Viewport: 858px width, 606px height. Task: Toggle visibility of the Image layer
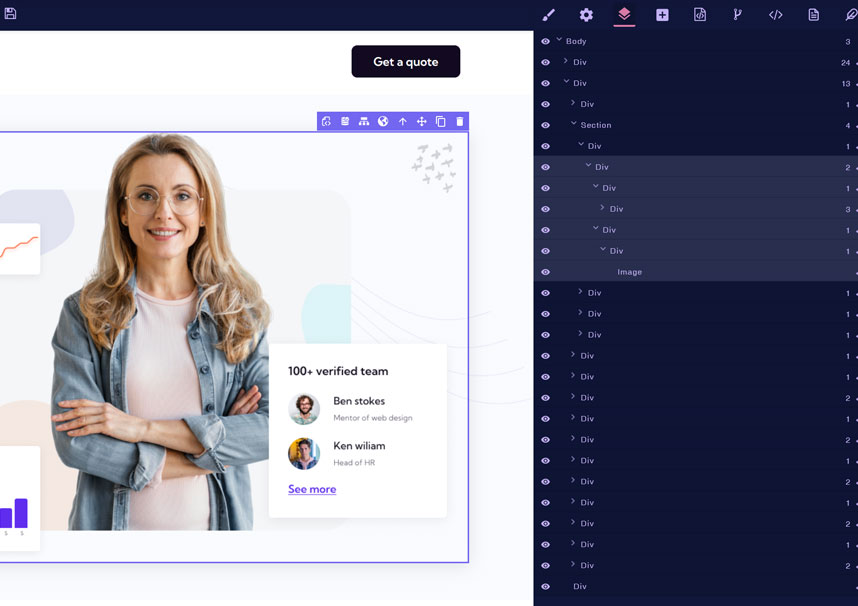click(545, 272)
